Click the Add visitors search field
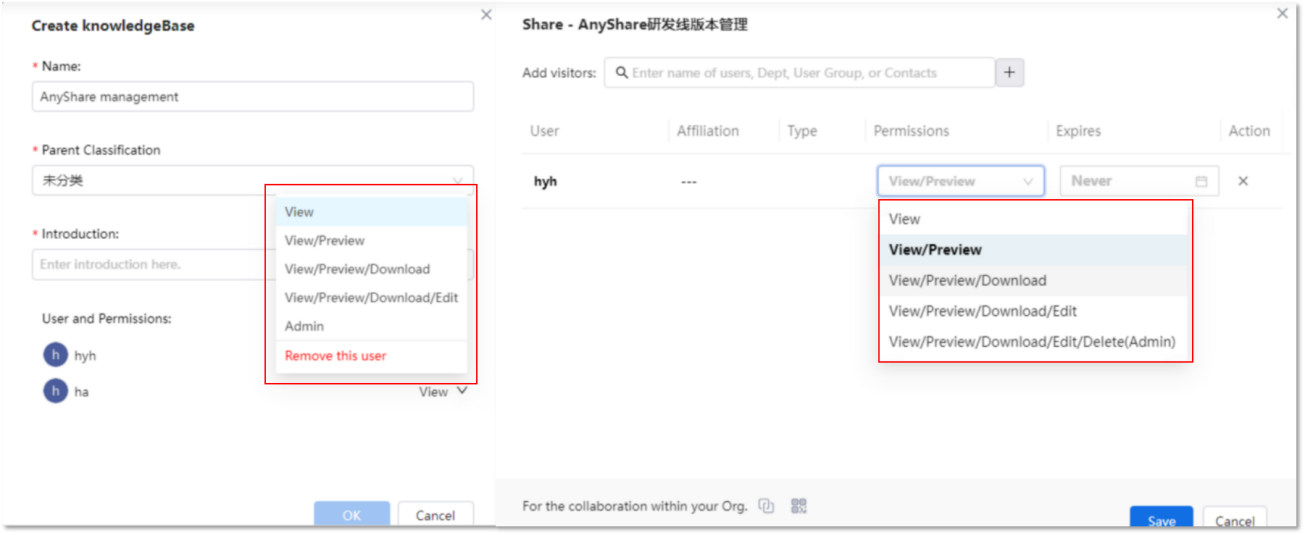 [800, 73]
